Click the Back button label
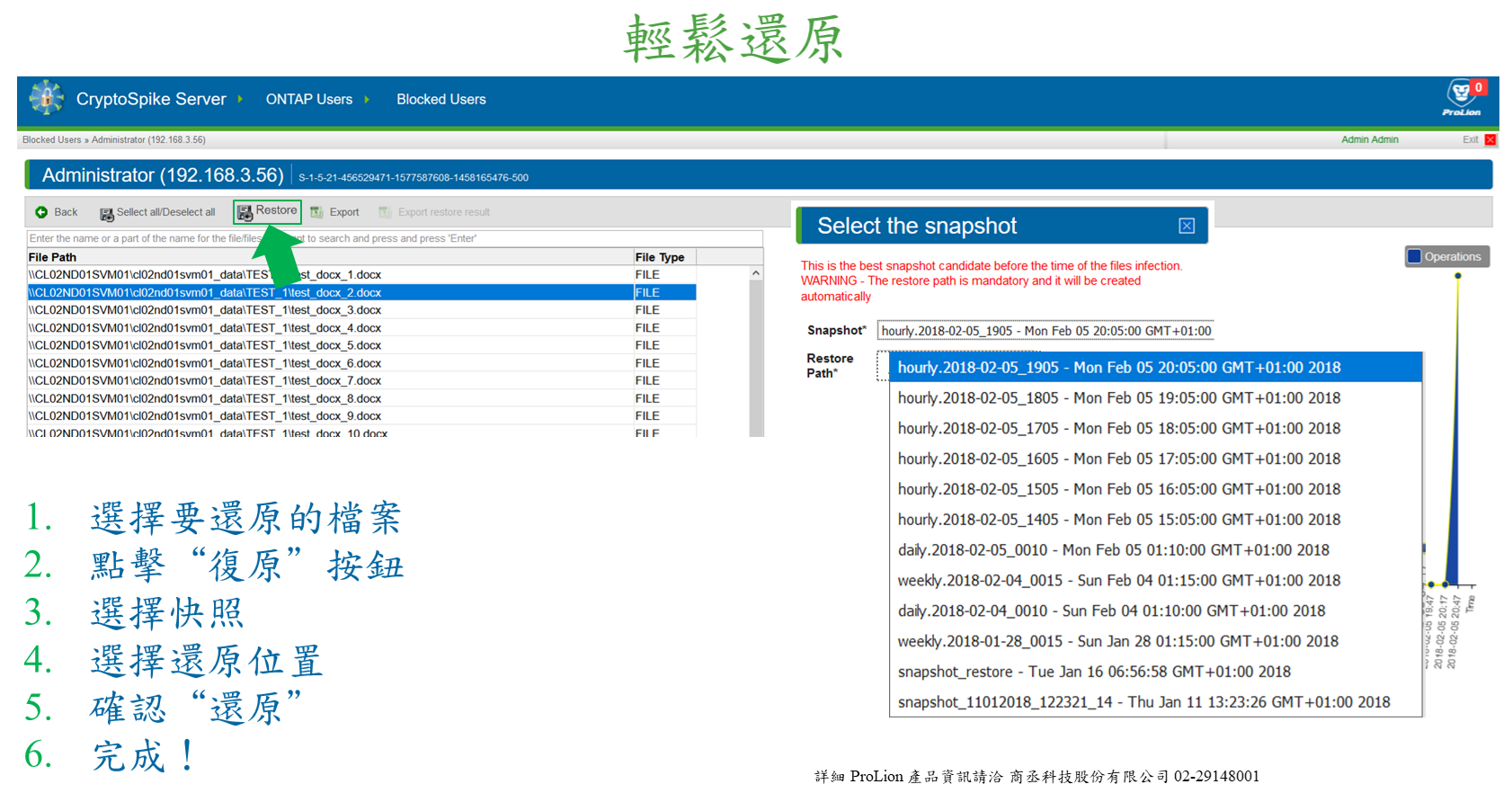Image resolution: width=1512 pixels, height=793 pixels. coord(66,212)
